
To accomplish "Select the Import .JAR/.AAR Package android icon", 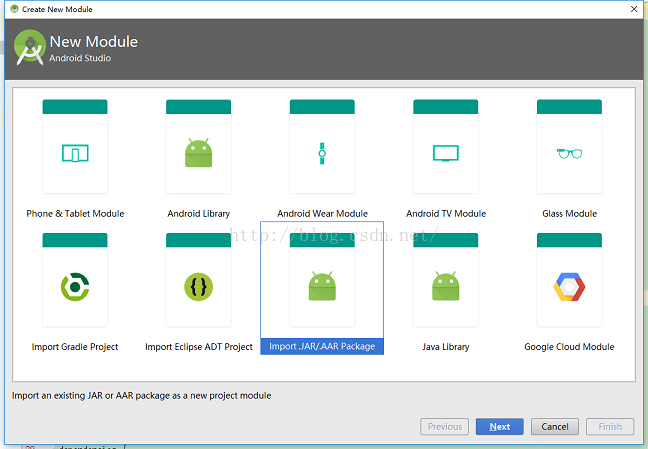I will [x=322, y=286].
